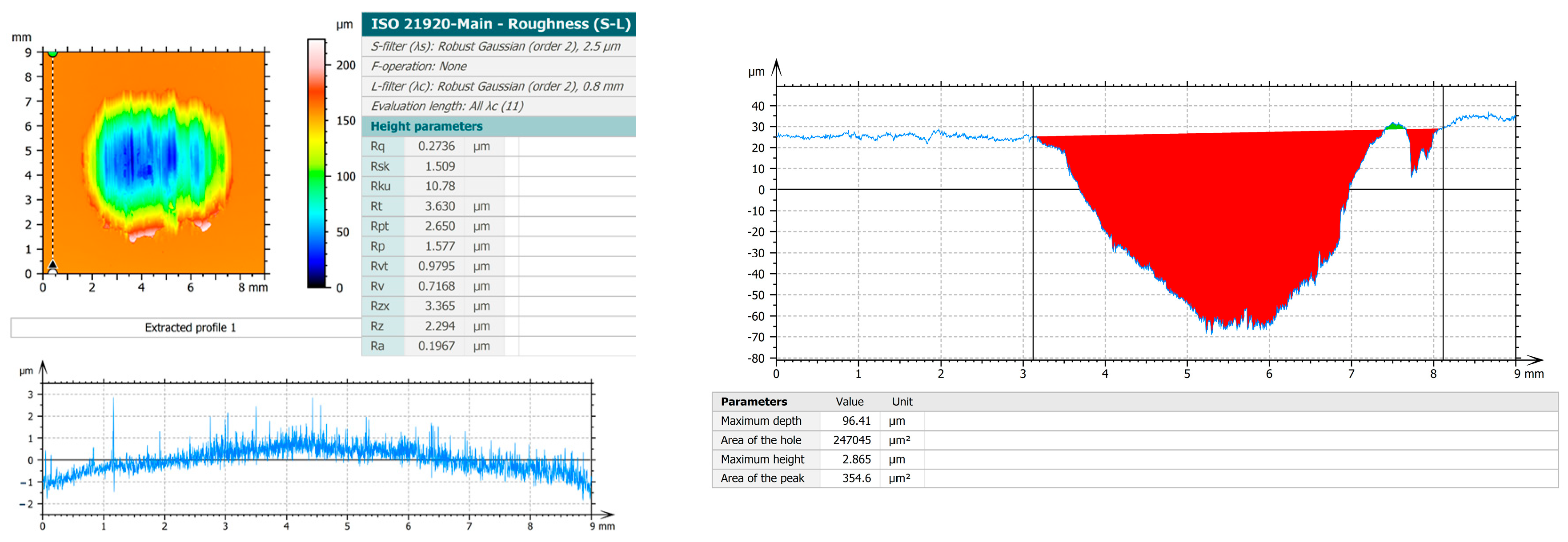Click the Extracted profile 1 label bar
This screenshot has height=542, width=1568.
190,327
